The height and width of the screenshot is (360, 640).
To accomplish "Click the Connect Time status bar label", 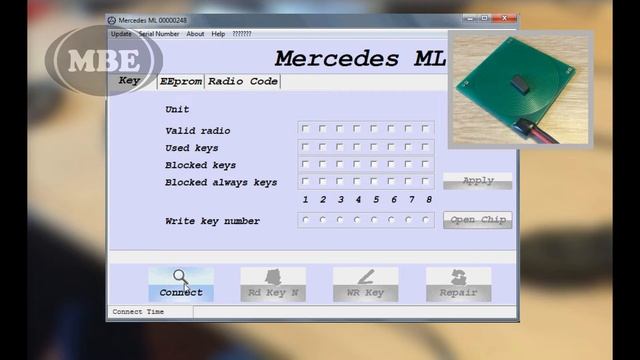I will click(138, 312).
